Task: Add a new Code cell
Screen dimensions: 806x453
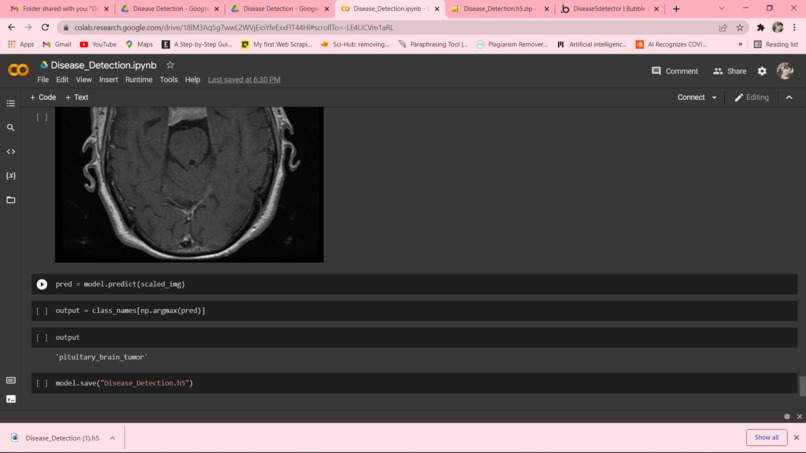Action: click(43, 98)
